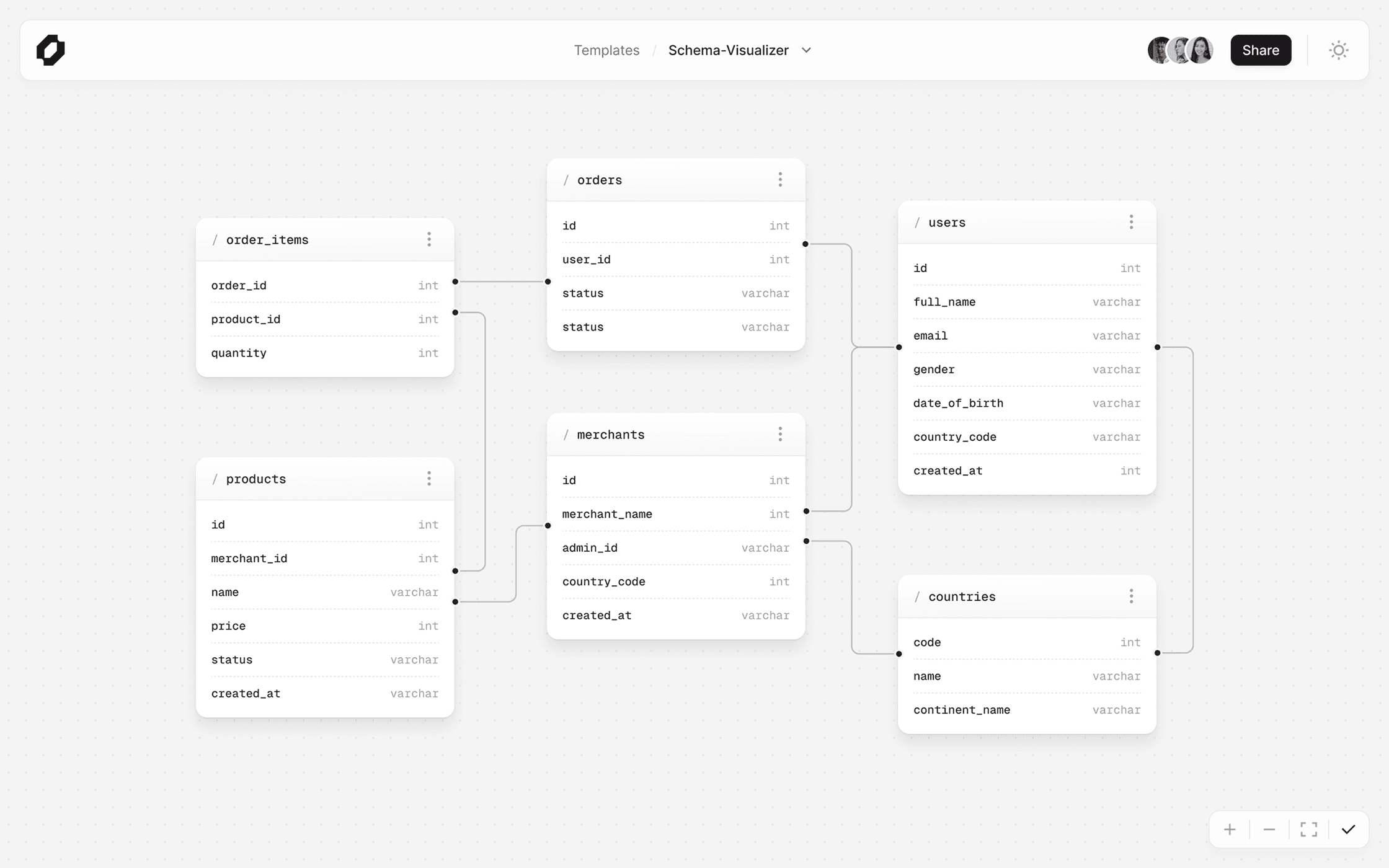Open the products table three-dot menu
Viewport: 1389px width, 868px height.
429,479
